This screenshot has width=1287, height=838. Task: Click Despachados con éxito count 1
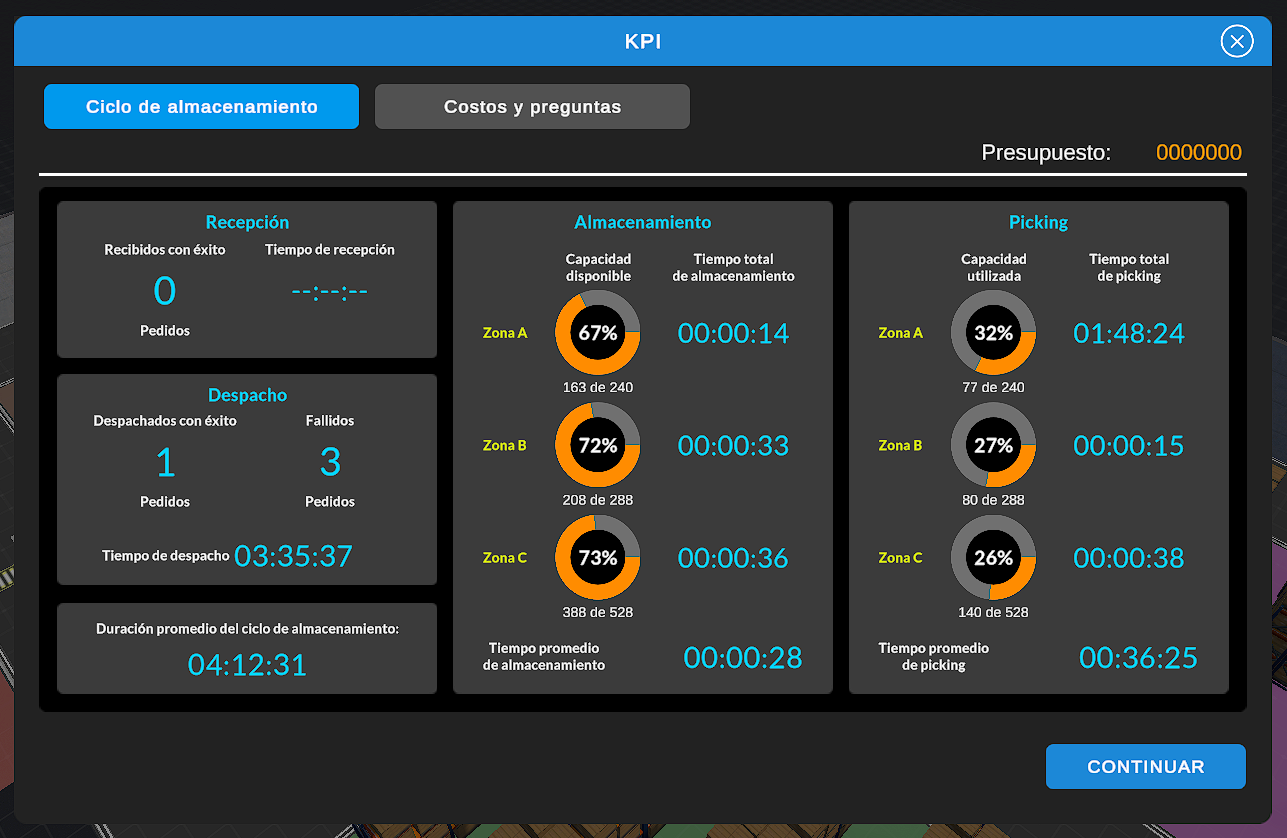[165, 462]
